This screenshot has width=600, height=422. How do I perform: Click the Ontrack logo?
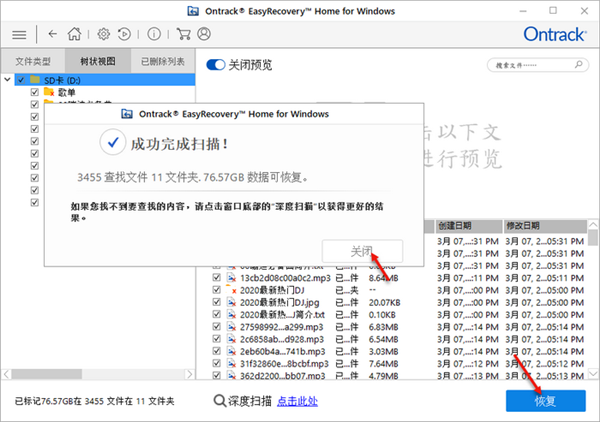click(x=554, y=34)
